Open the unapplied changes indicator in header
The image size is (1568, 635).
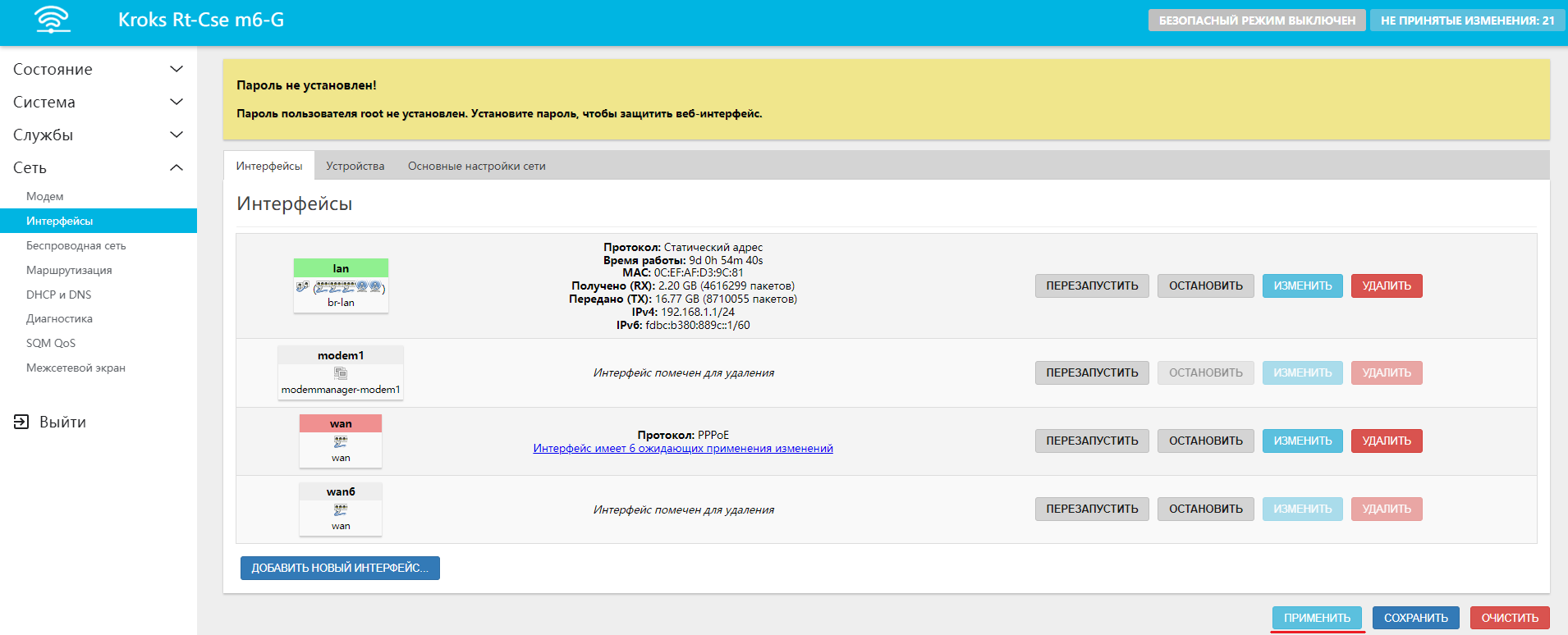click(1467, 21)
